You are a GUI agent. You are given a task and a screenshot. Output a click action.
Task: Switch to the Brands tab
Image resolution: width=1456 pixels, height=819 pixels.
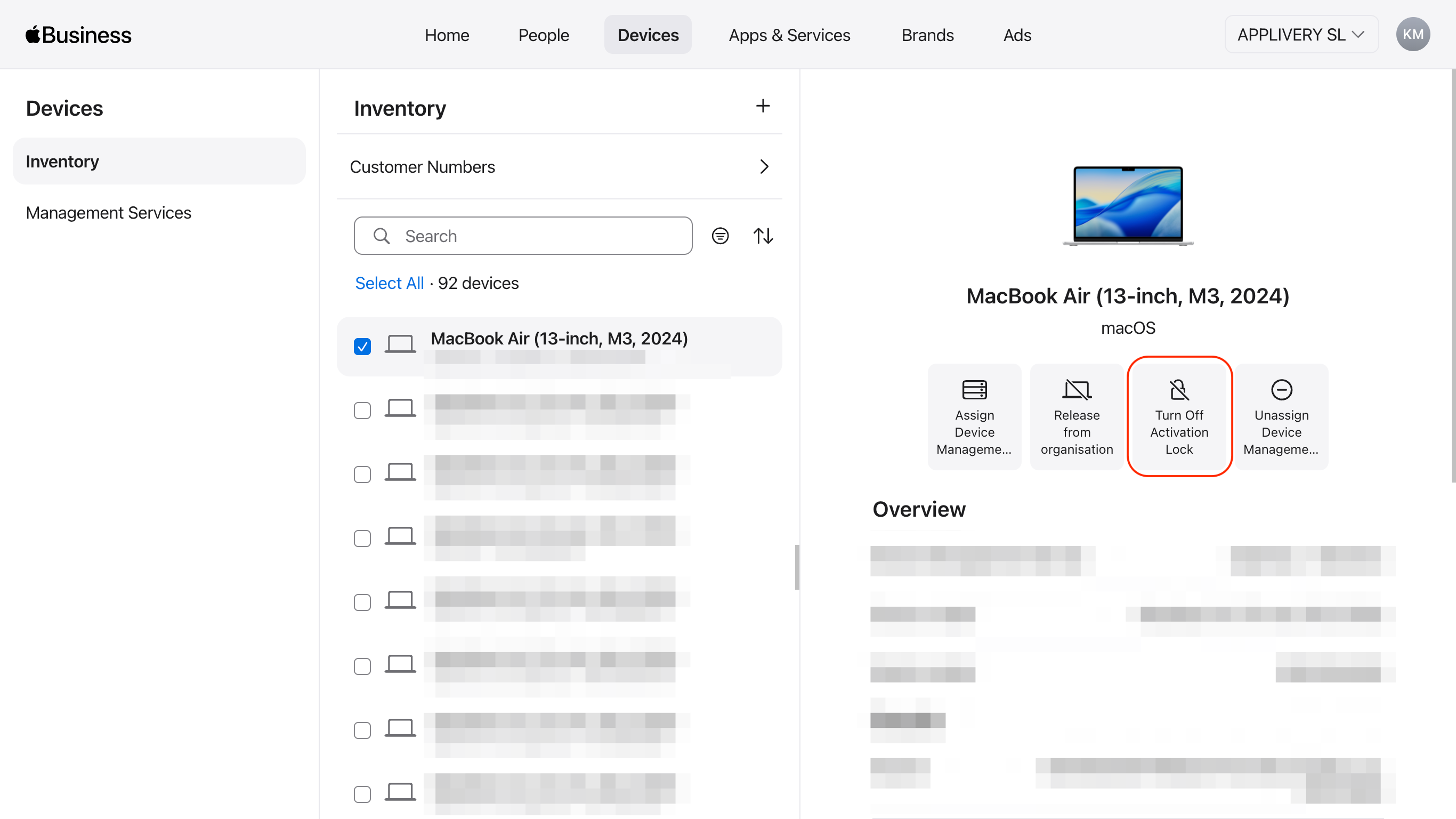click(927, 35)
